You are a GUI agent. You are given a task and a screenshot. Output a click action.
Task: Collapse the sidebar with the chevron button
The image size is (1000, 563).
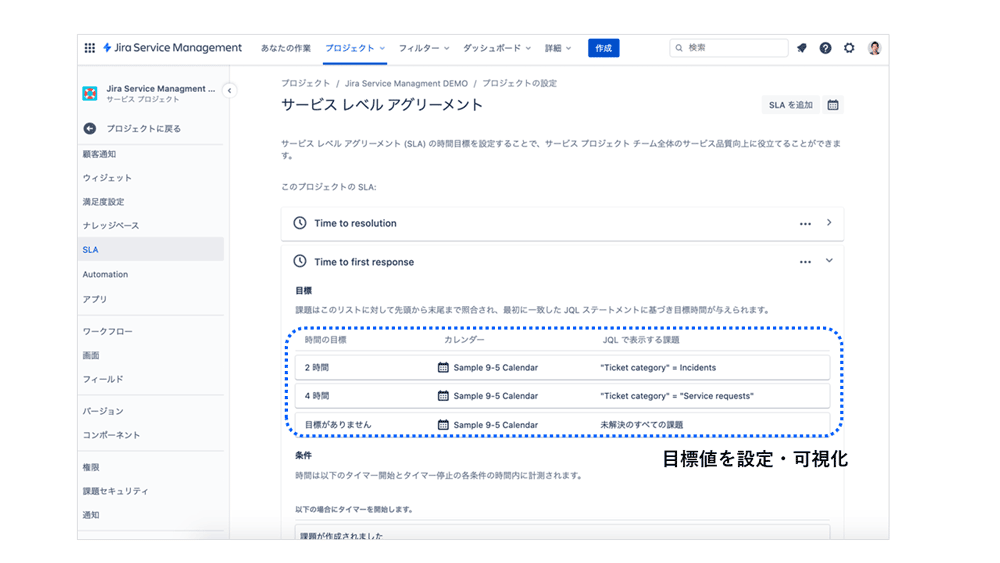(230, 91)
